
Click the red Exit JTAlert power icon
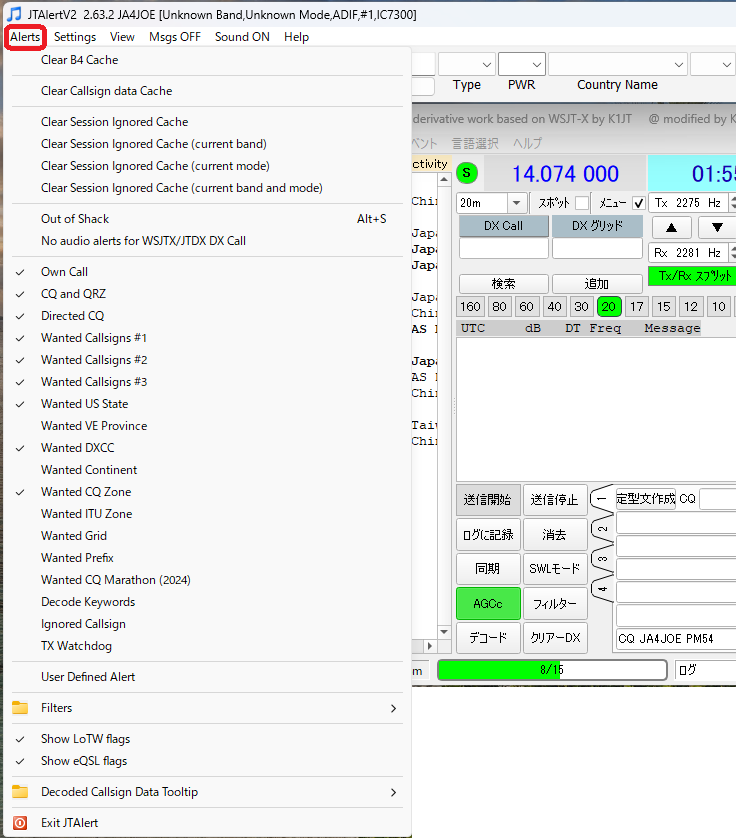coord(20,823)
